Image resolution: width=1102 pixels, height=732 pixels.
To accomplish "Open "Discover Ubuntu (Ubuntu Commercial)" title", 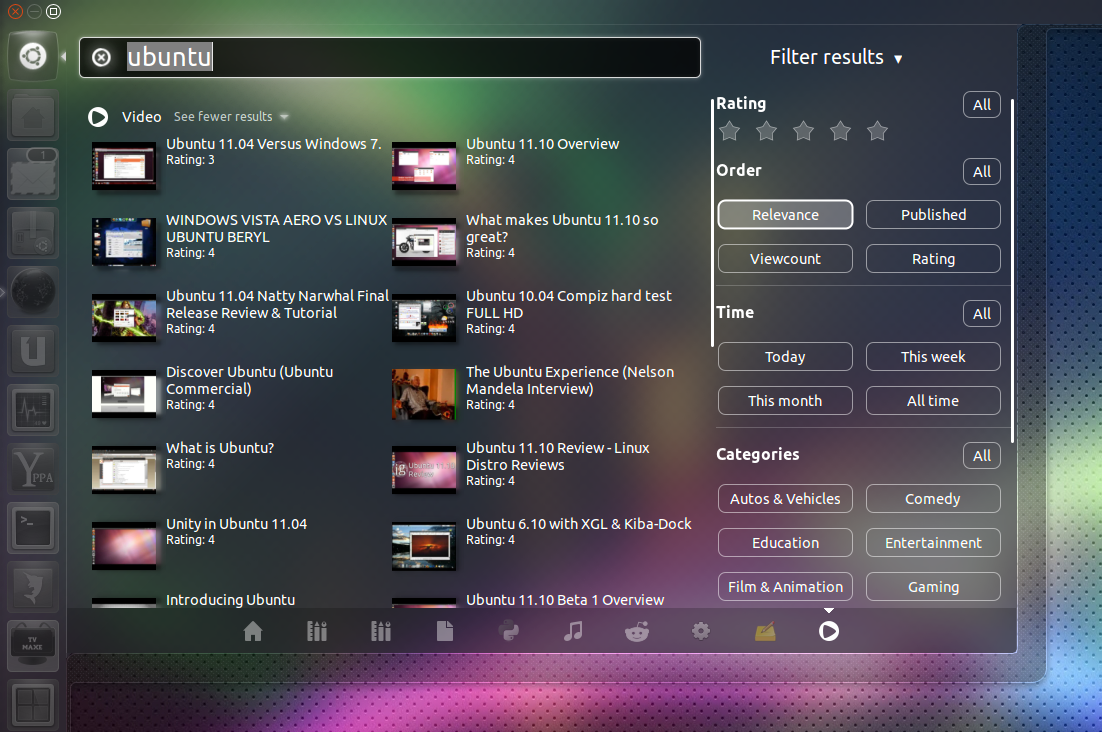I will (249, 380).
